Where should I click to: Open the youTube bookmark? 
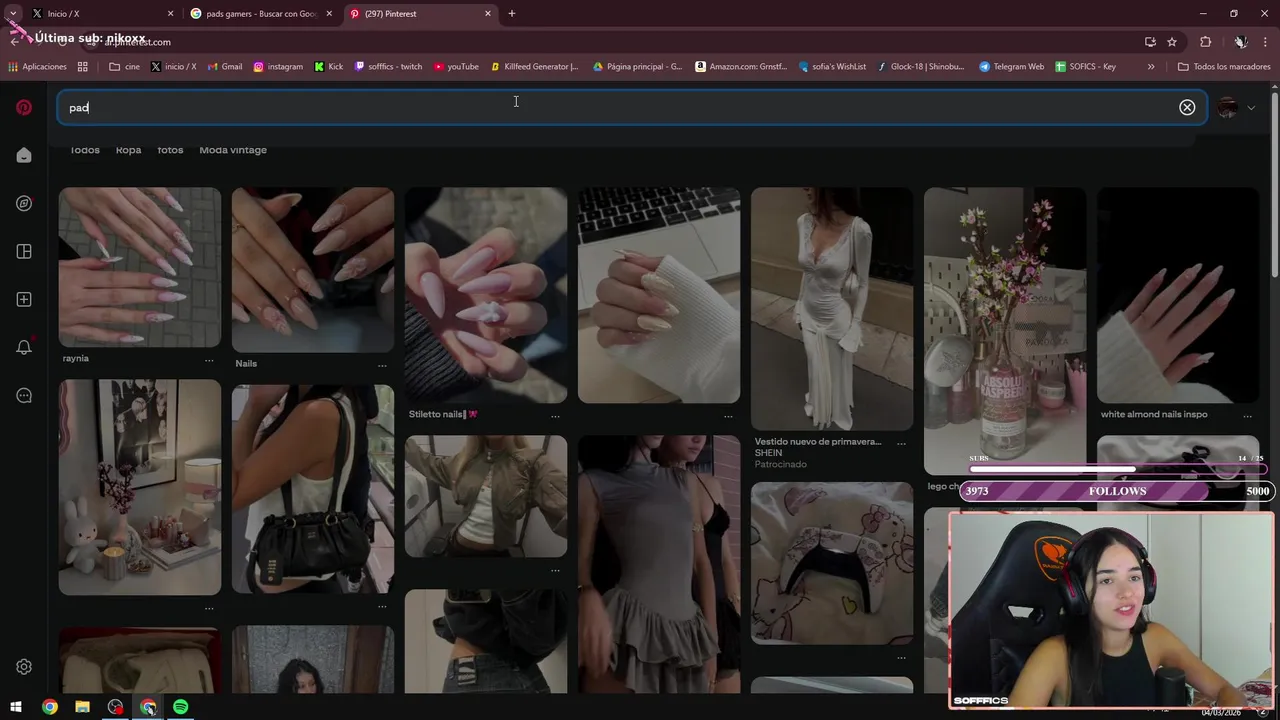456,67
